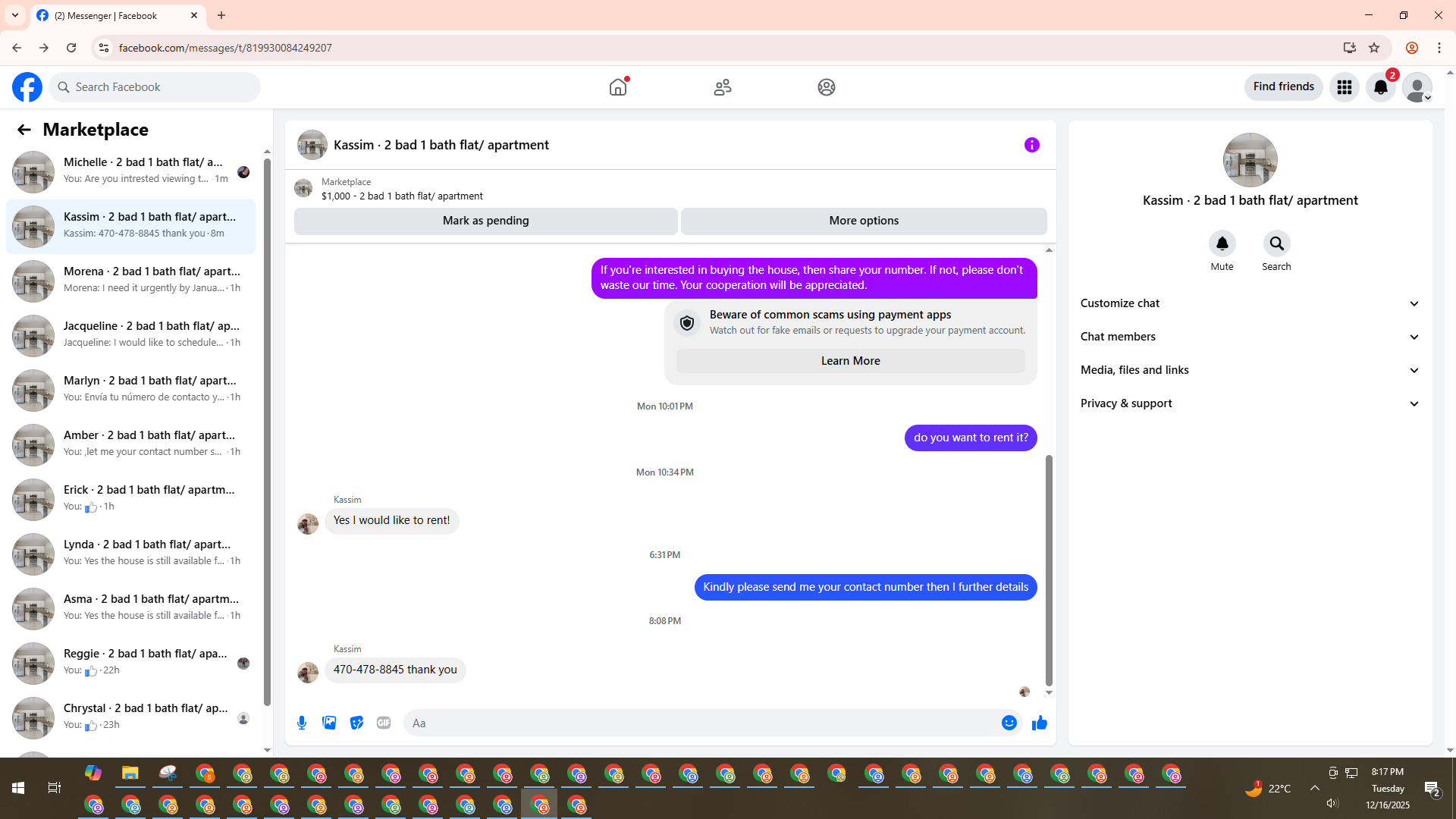The image size is (1456, 819).
Task: Open Marlyn's conversation
Action: 130,391
